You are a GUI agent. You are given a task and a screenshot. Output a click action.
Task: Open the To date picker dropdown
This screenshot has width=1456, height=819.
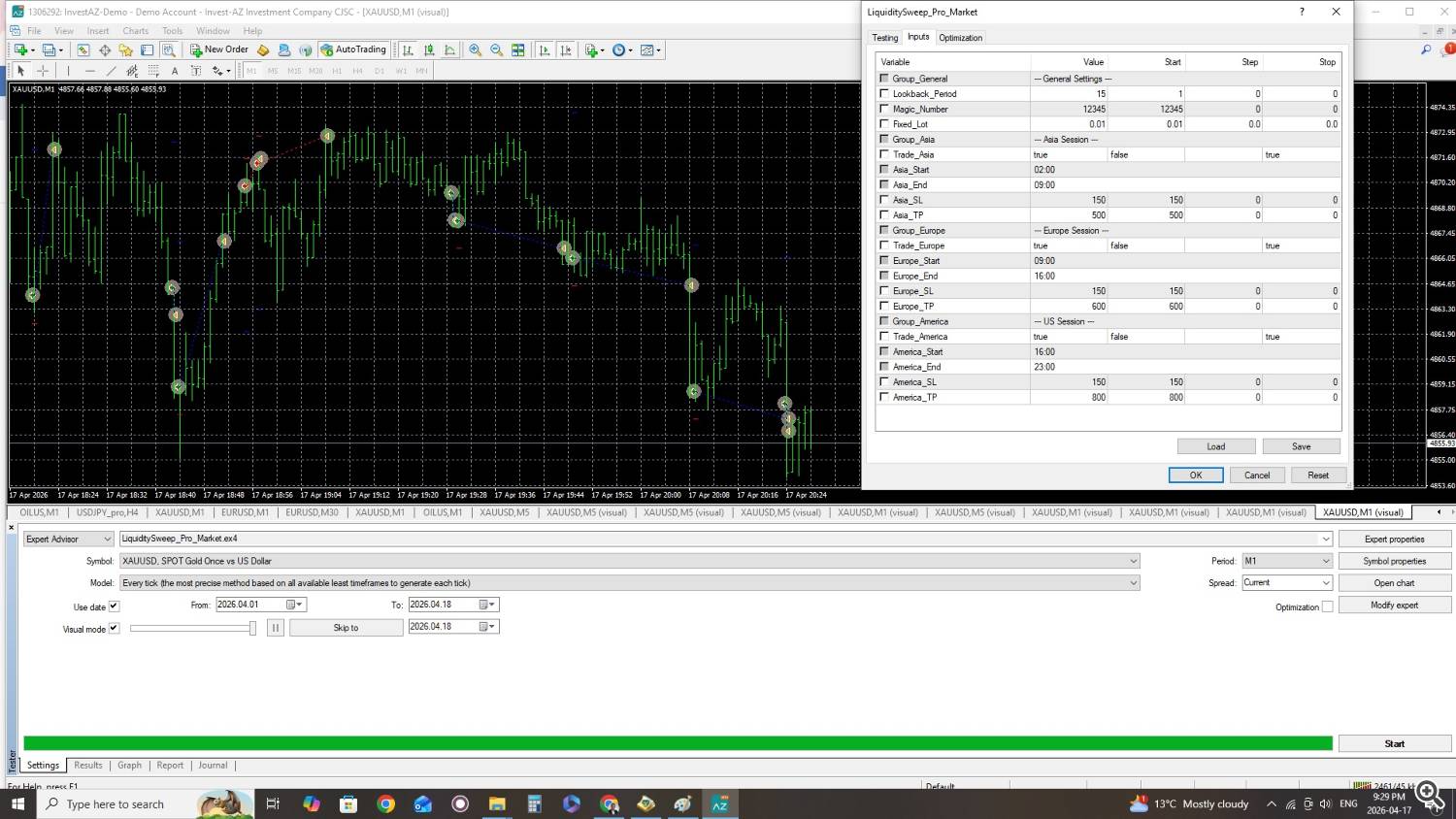click(x=487, y=605)
